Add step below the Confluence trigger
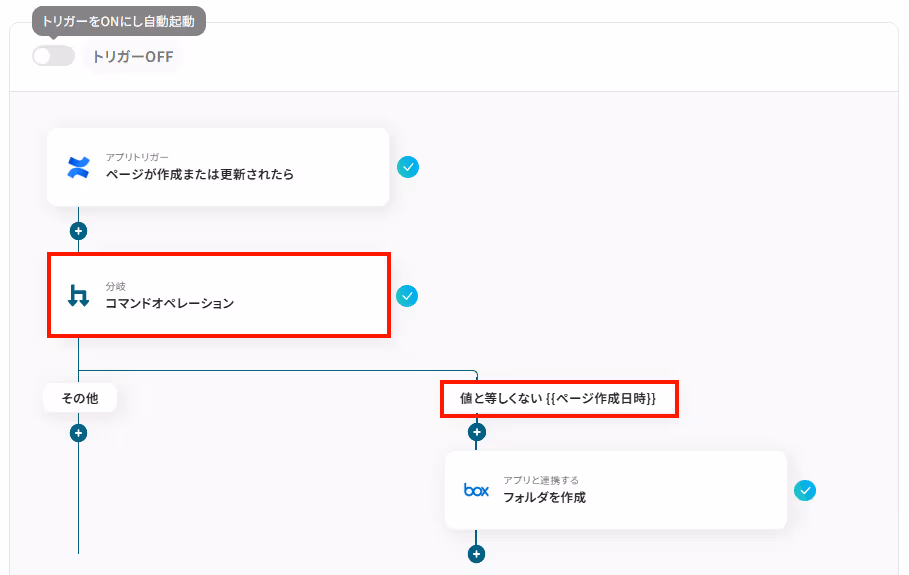The width and height of the screenshot is (909, 575). coord(78,231)
